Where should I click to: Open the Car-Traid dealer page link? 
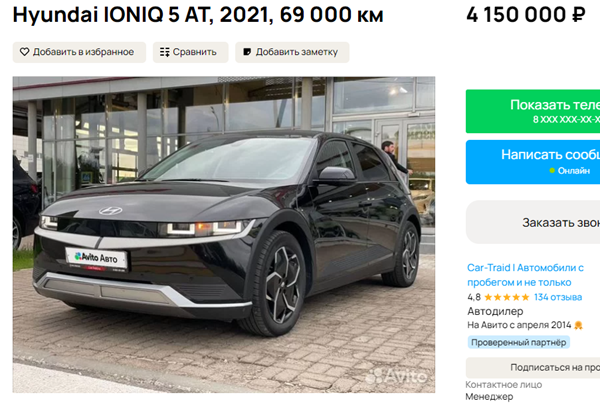tap(525, 275)
